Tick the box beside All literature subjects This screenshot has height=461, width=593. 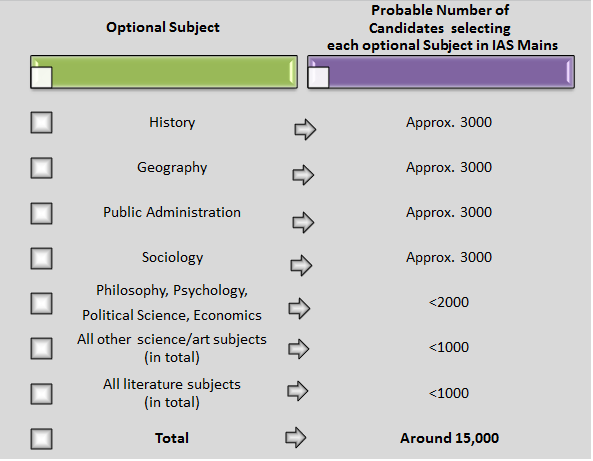pos(41,394)
